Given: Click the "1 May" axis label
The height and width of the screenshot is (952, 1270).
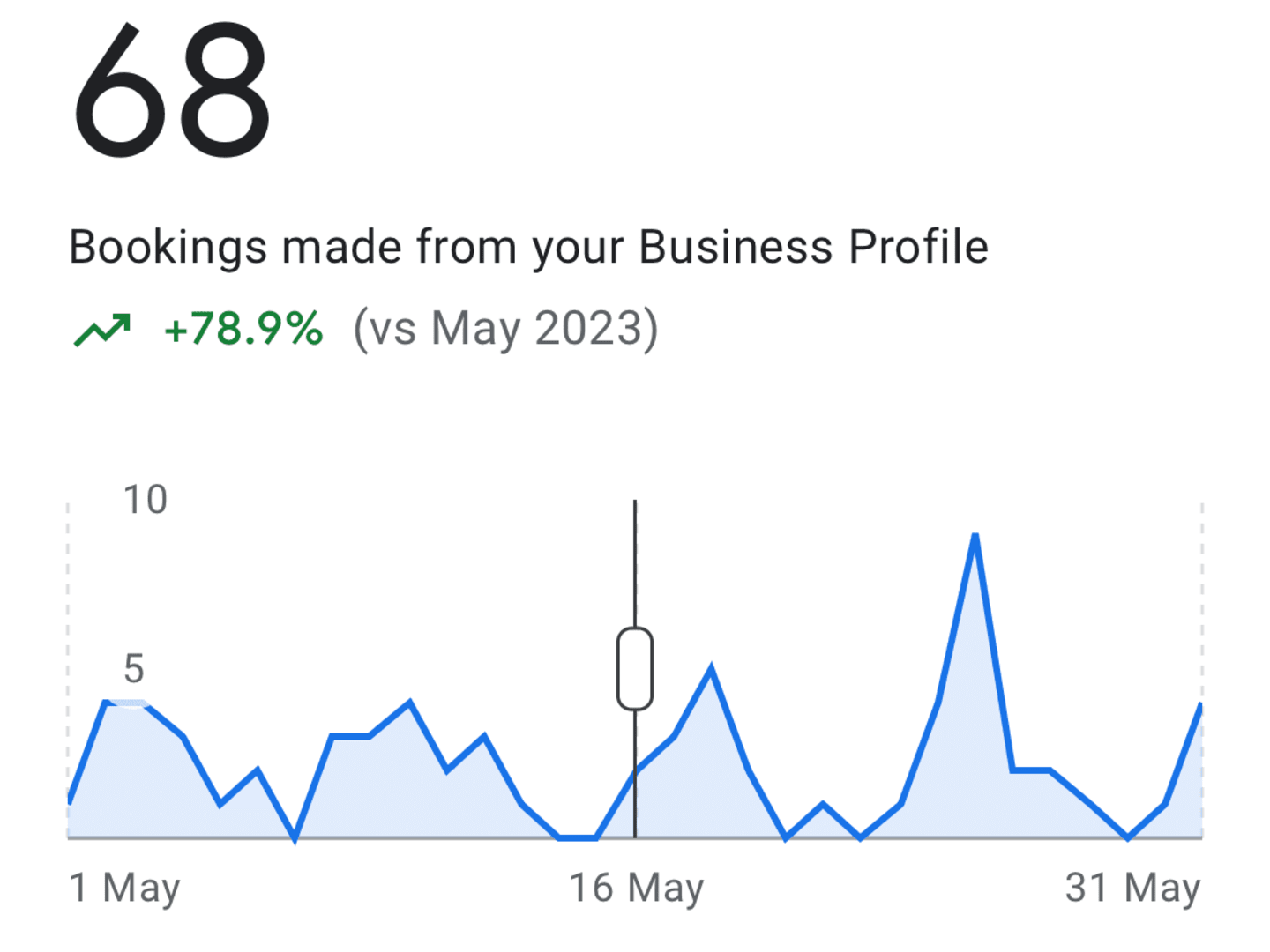Looking at the screenshot, I should tap(124, 888).
